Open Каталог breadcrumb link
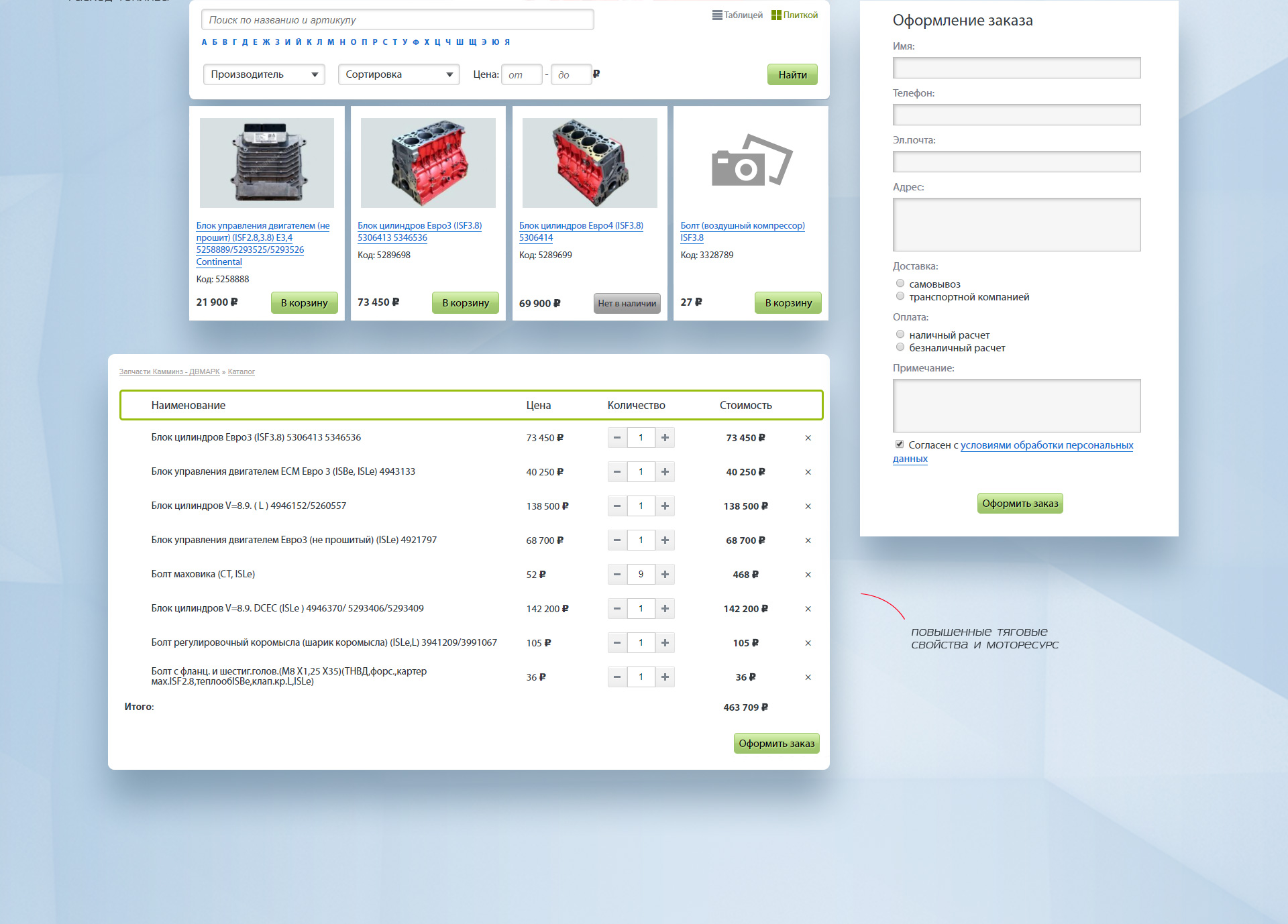The image size is (1288, 924). pos(241,371)
